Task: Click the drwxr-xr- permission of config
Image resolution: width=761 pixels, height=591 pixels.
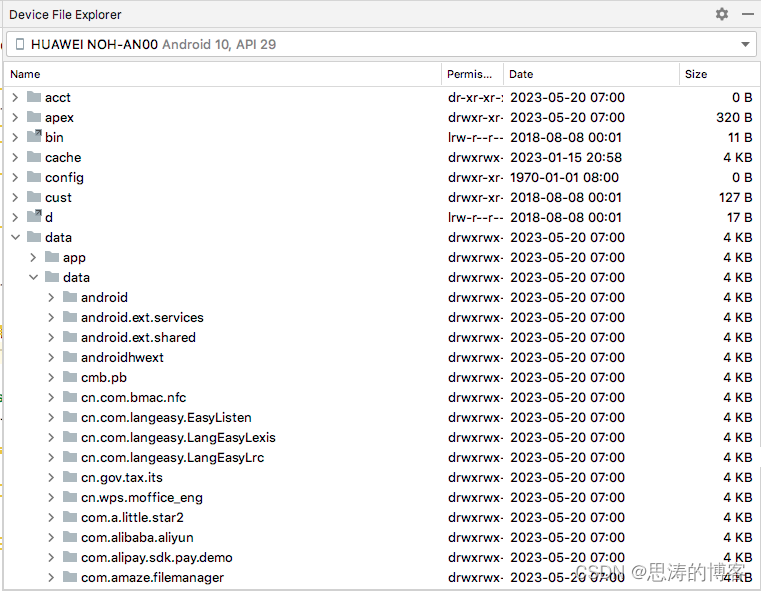Action: 476,178
